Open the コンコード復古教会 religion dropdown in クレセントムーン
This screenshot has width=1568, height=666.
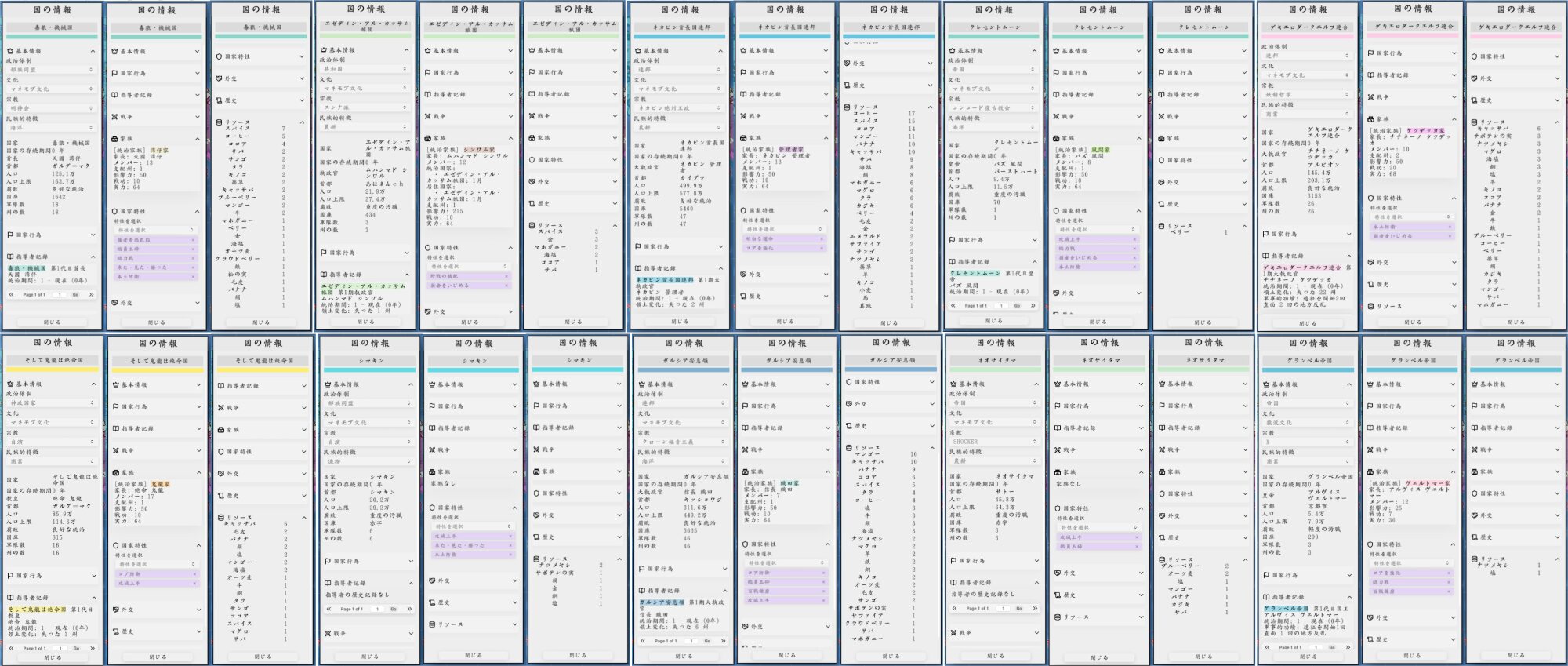(x=992, y=108)
